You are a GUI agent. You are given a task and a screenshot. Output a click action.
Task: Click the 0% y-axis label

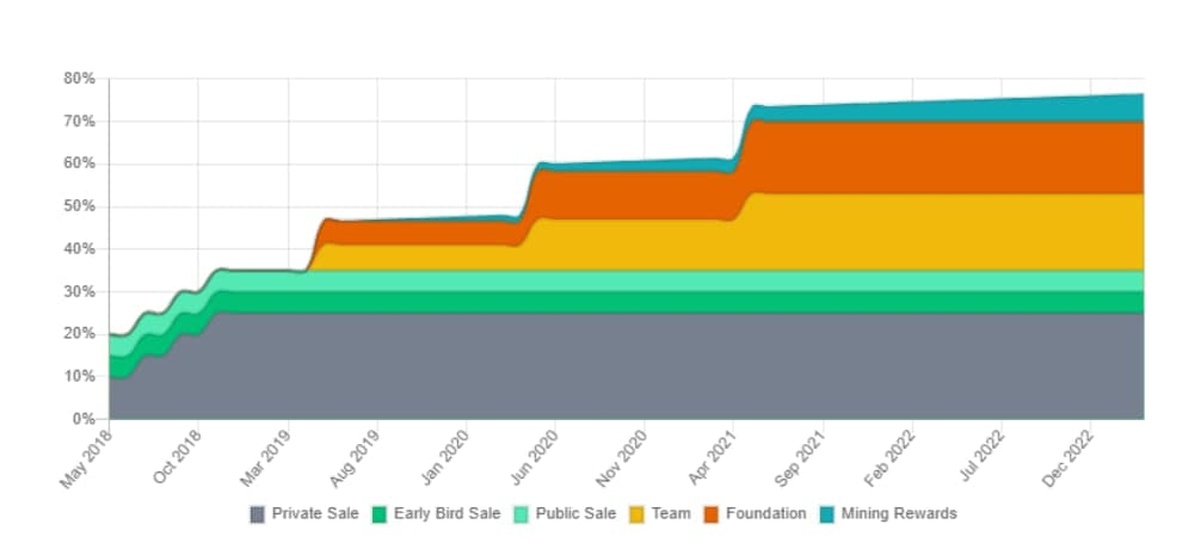coord(84,420)
